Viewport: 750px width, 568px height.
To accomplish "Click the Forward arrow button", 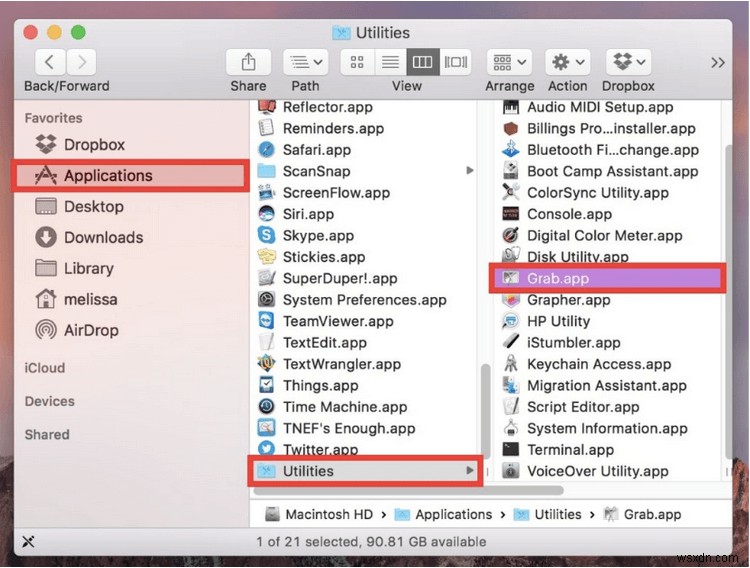I will [x=82, y=62].
